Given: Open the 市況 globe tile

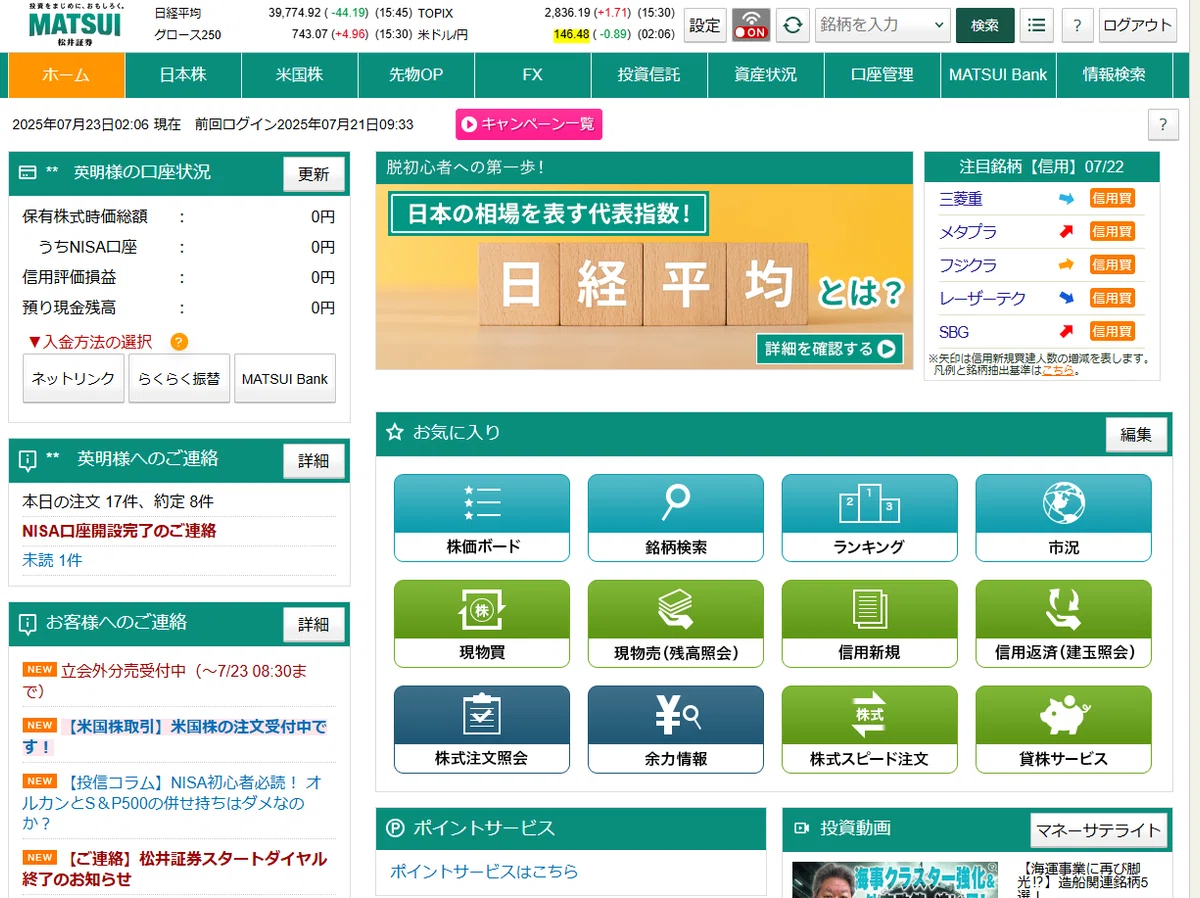Looking at the screenshot, I should (1064, 517).
